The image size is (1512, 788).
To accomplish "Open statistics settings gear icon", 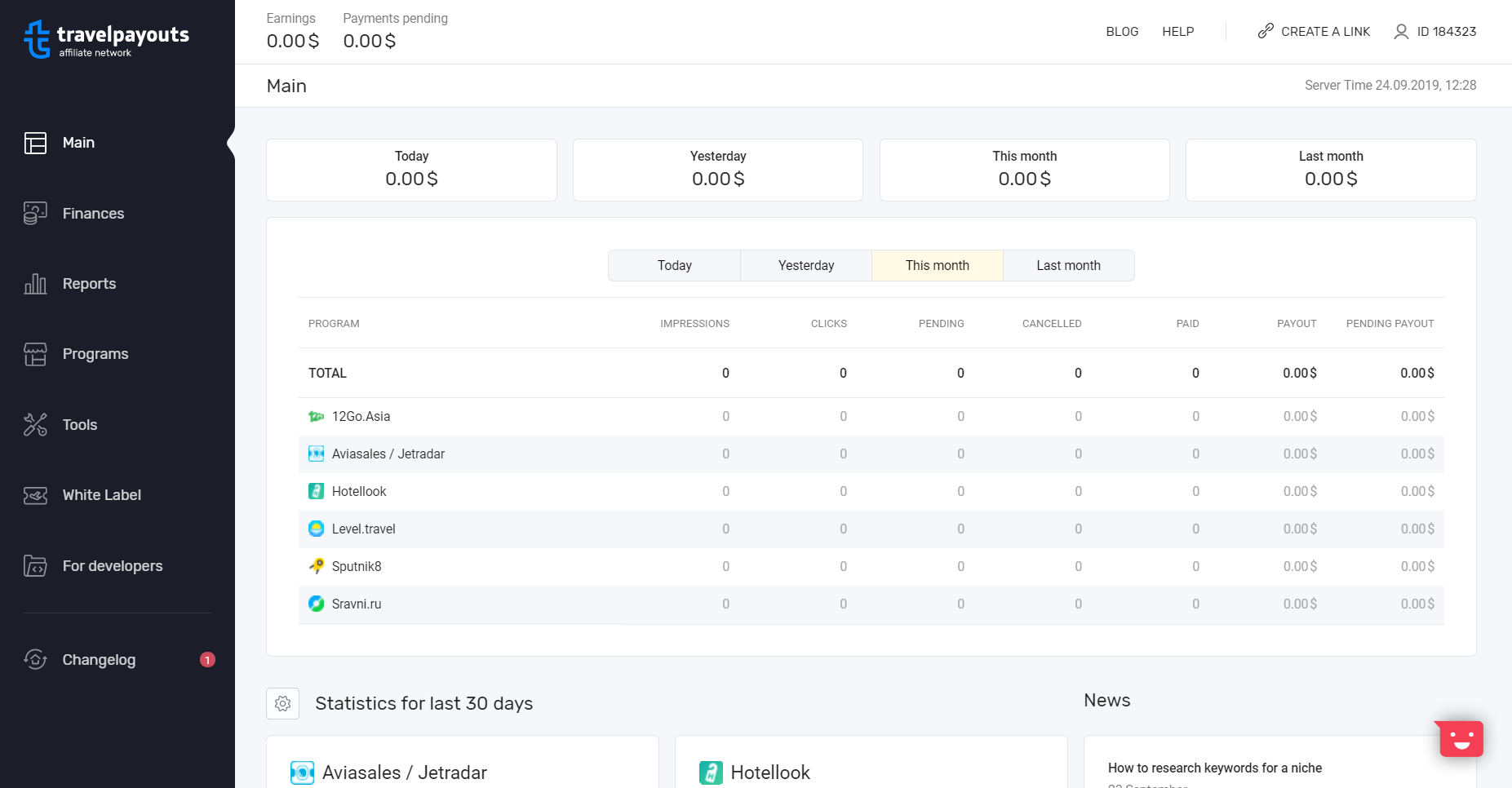I will [x=282, y=704].
